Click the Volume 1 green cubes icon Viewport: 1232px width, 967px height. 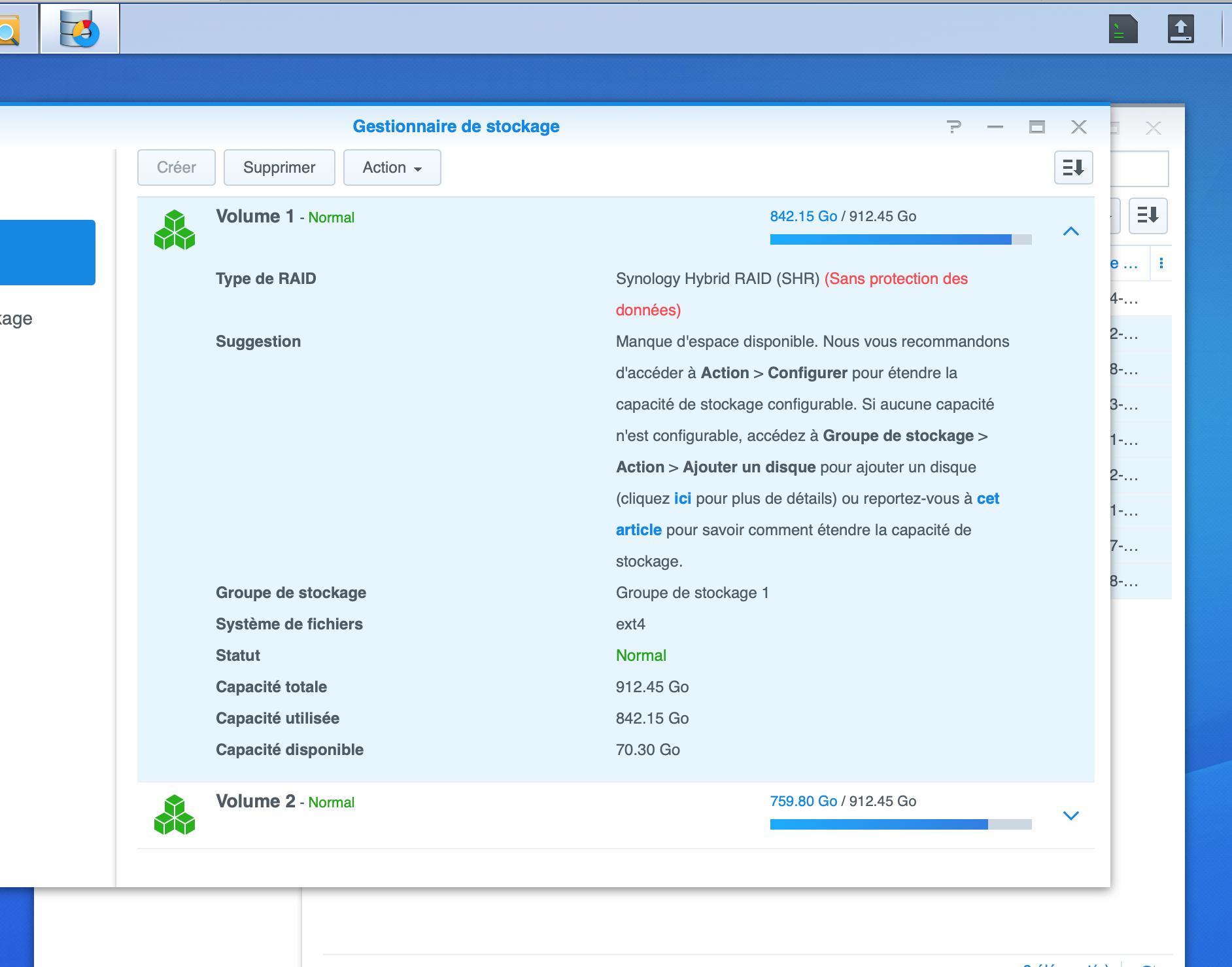coord(175,230)
